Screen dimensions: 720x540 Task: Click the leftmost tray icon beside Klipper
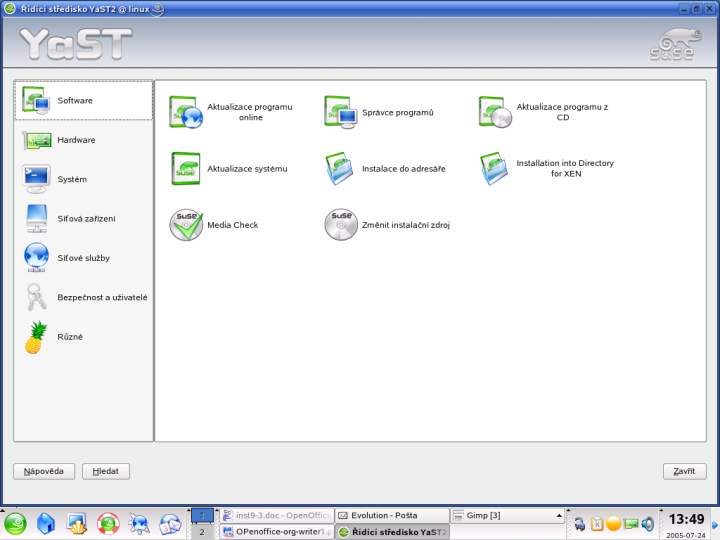580,523
